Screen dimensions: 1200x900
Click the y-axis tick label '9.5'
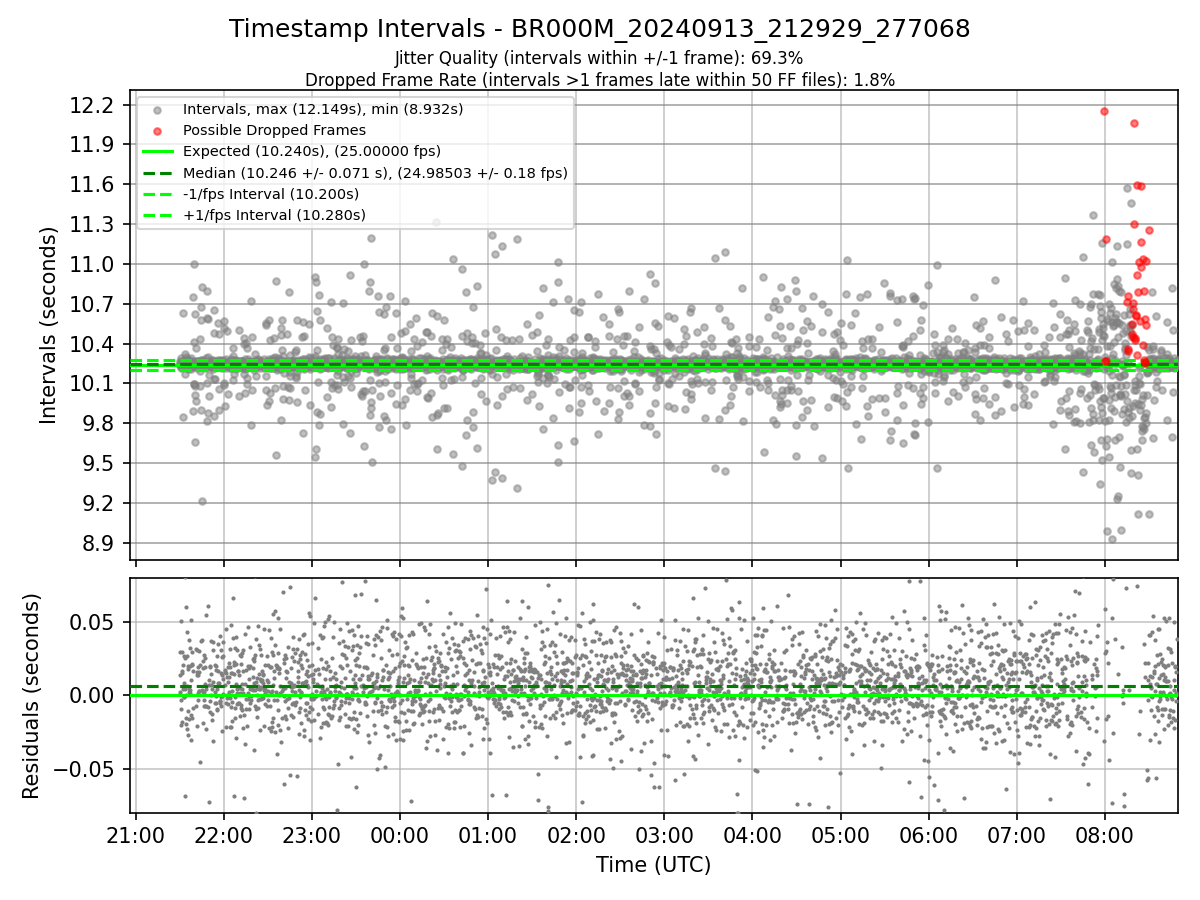pos(99,464)
